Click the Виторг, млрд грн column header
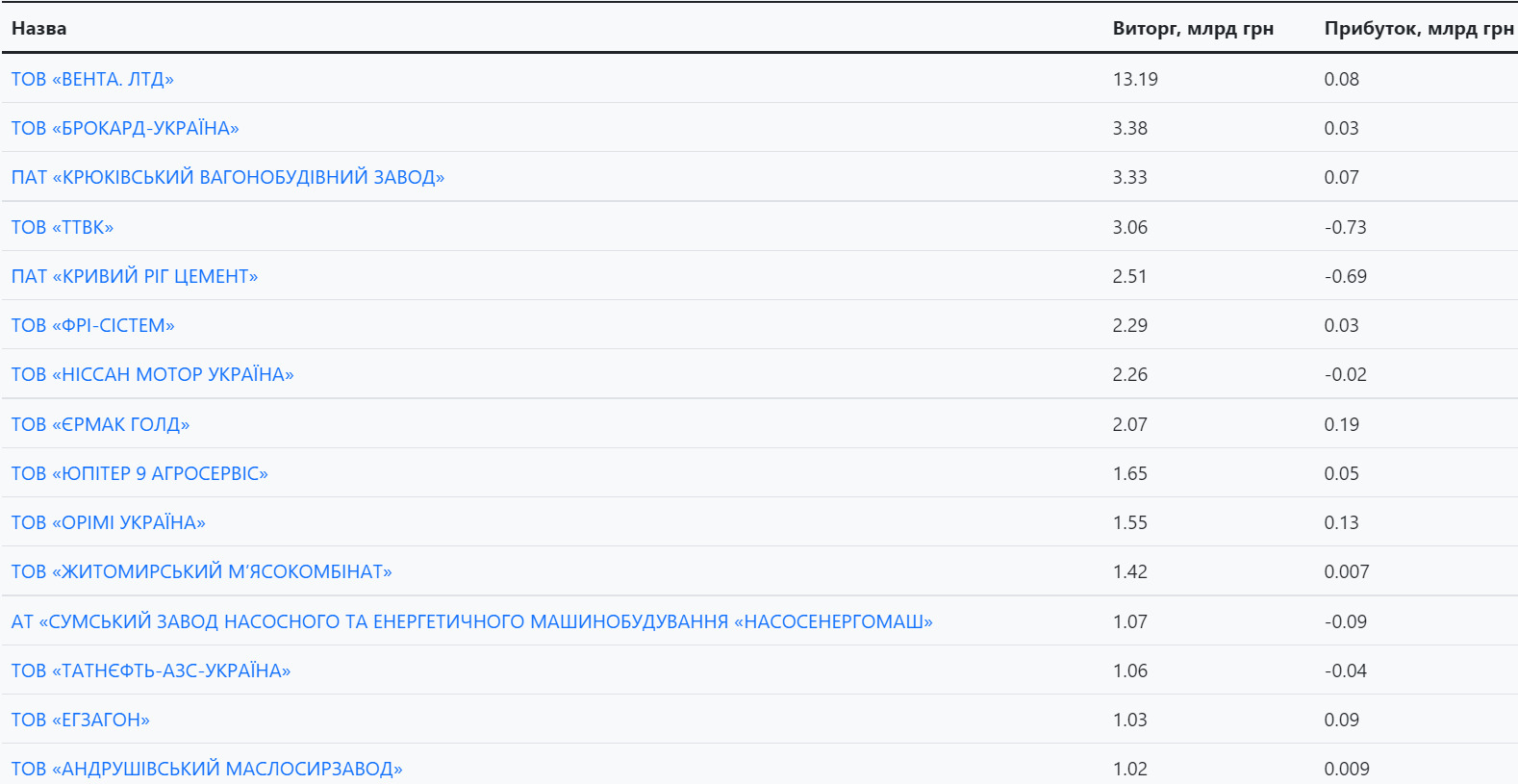This screenshot has width=1518, height=784. (1193, 29)
